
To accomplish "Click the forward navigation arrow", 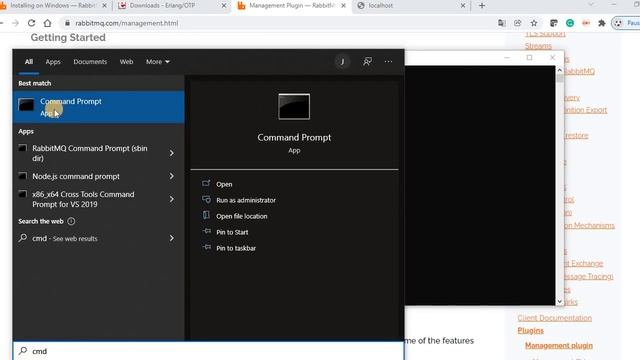I will (16, 23).
